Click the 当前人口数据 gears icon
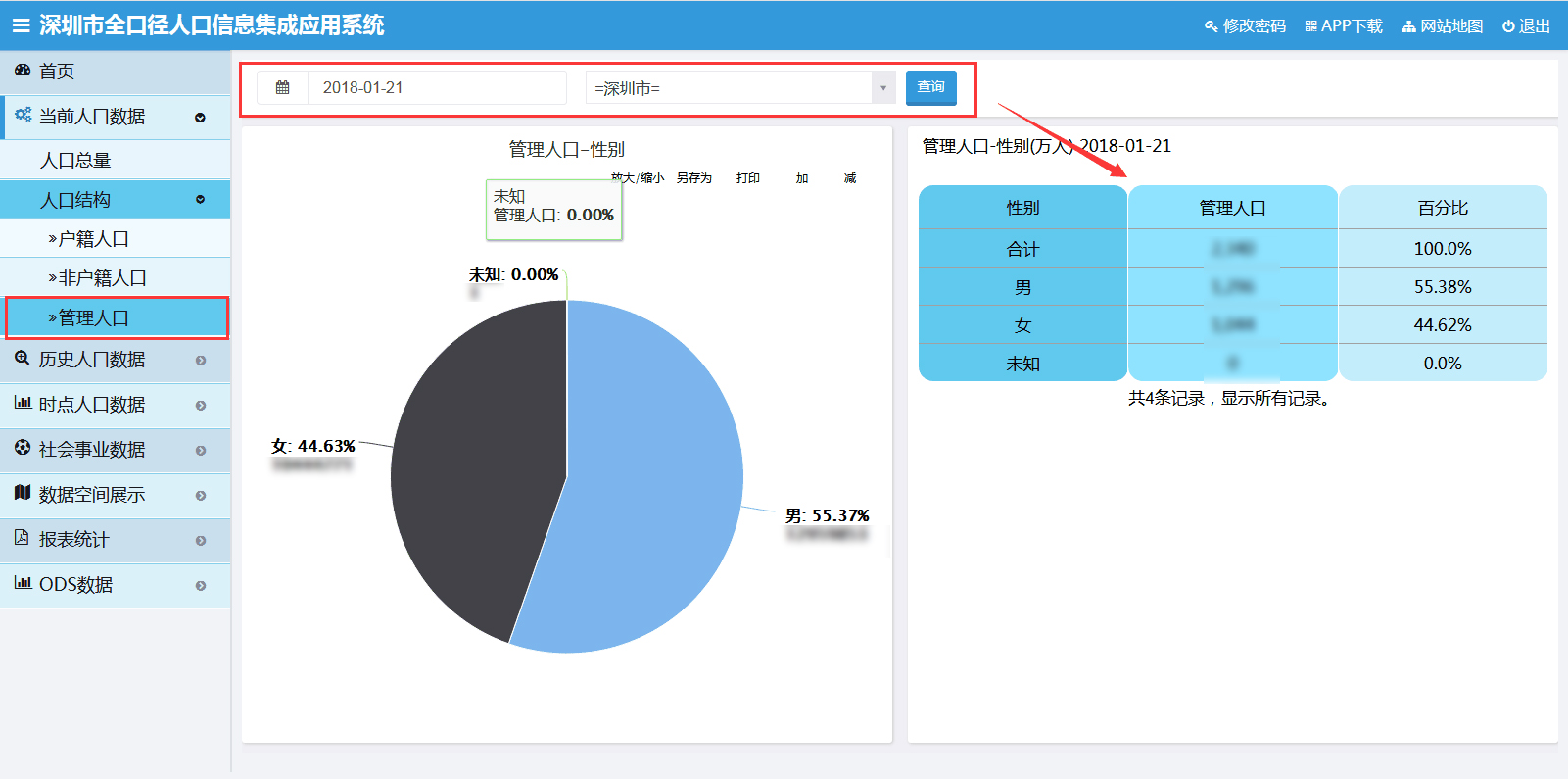The height and width of the screenshot is (779, 1568). (23, 115)
